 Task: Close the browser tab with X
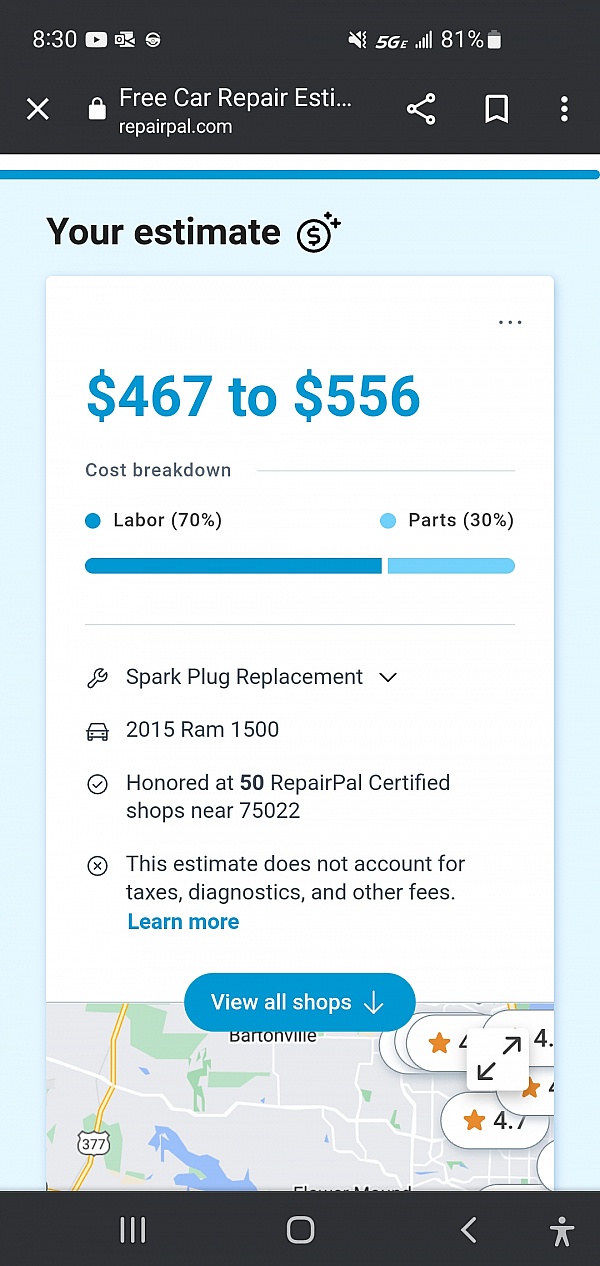tap(38, 109)
